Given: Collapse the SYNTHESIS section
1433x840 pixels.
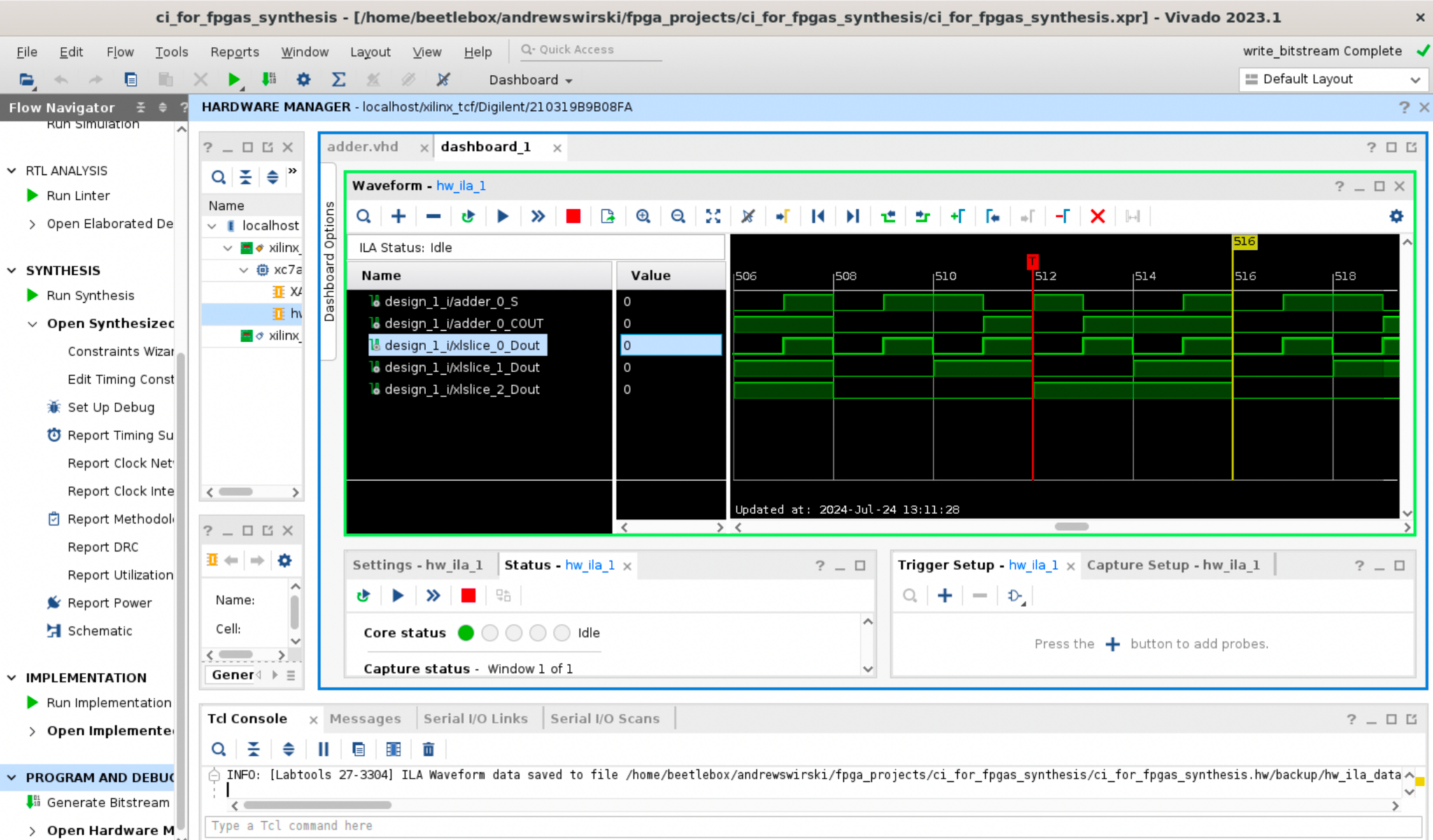Looking at the screenshot, I should (x=11, y=270).
